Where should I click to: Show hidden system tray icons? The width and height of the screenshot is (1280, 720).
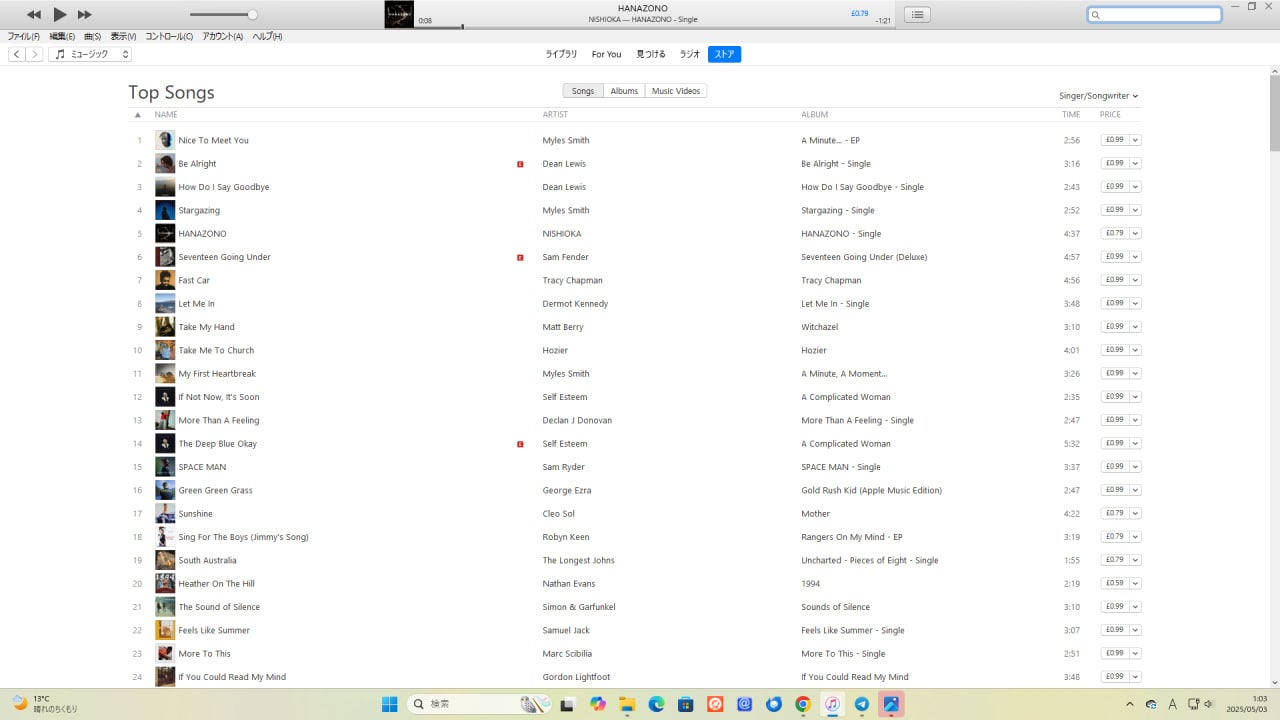click(x=1130, y=704)
